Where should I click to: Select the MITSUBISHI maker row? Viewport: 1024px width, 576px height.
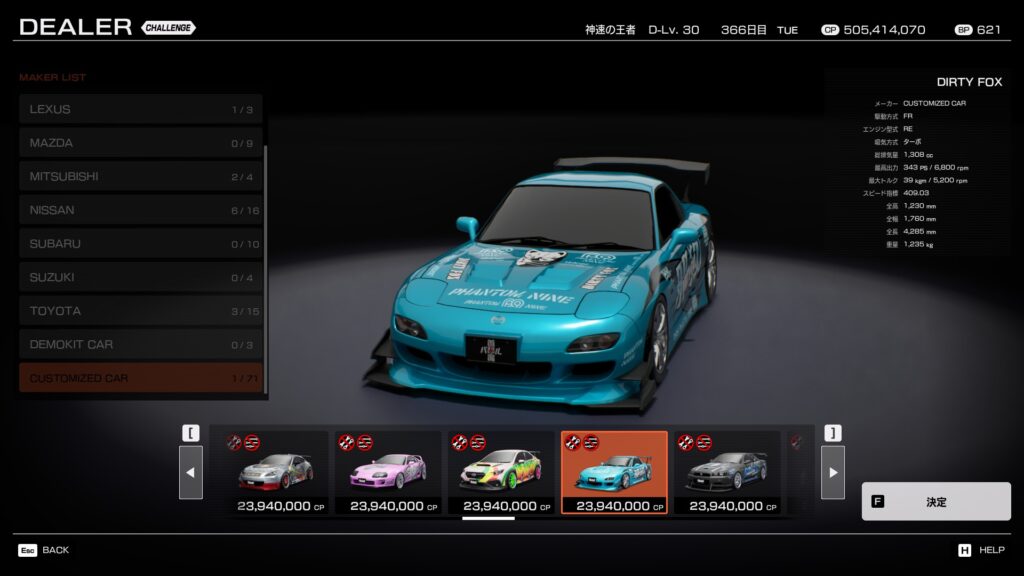click(140, 176)
